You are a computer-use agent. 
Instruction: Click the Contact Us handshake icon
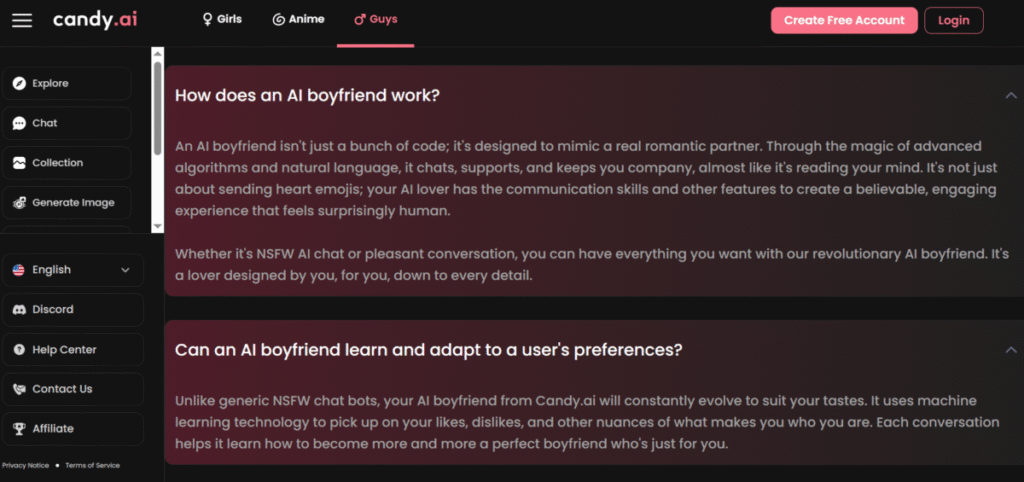[x=19, y=389]
